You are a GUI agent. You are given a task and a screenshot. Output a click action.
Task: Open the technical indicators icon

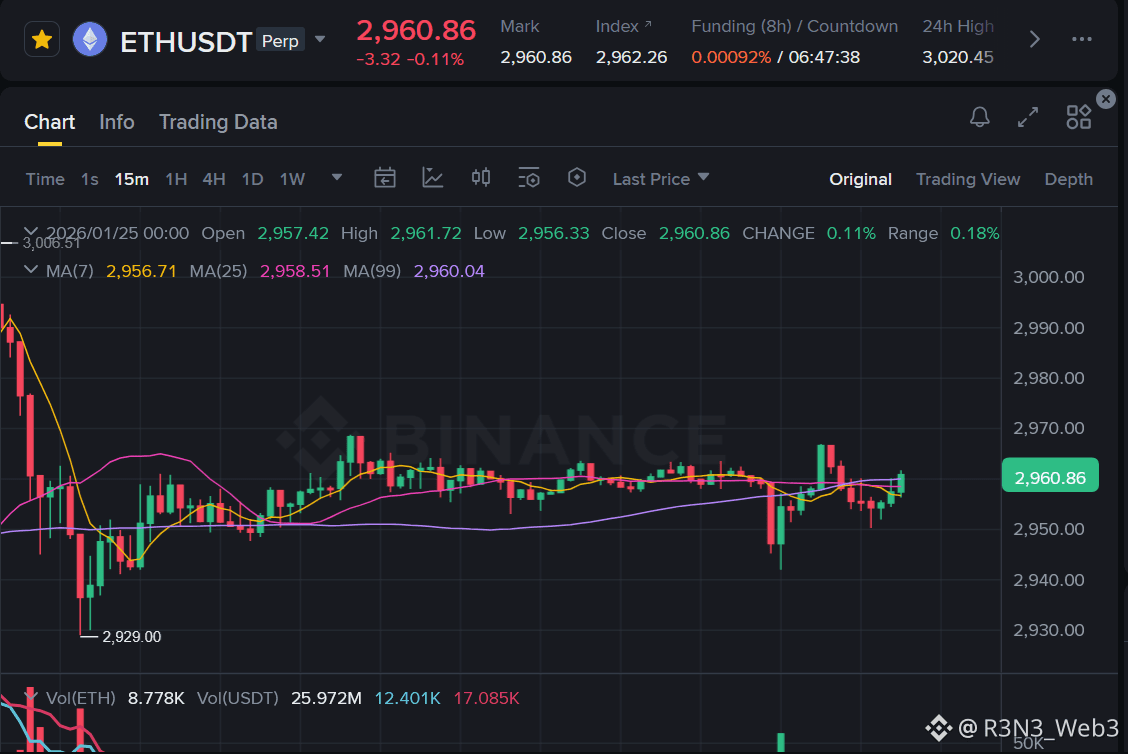pyautogui.click(x=481, y=177)
